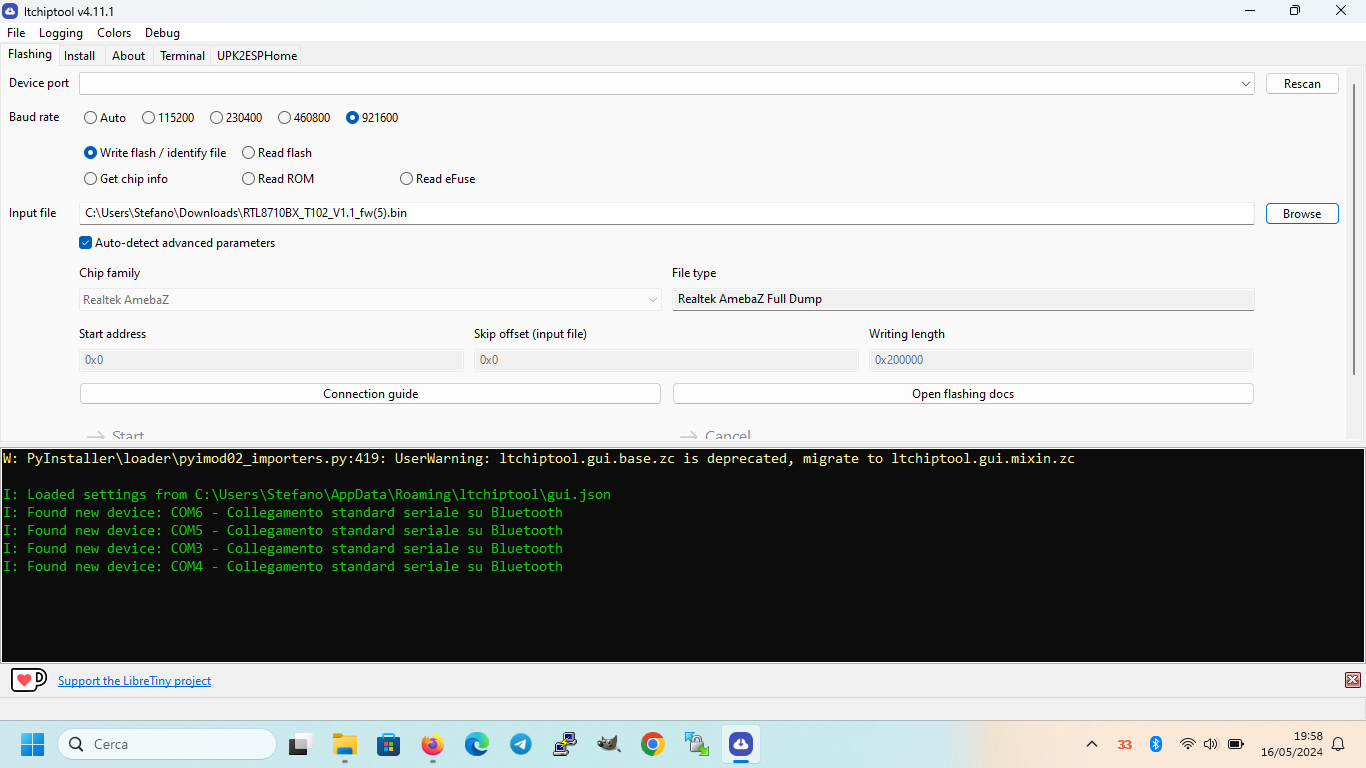Select 921600 baud rate
The height and width of the screenshot is (768, 1366).
click(372, 118)
